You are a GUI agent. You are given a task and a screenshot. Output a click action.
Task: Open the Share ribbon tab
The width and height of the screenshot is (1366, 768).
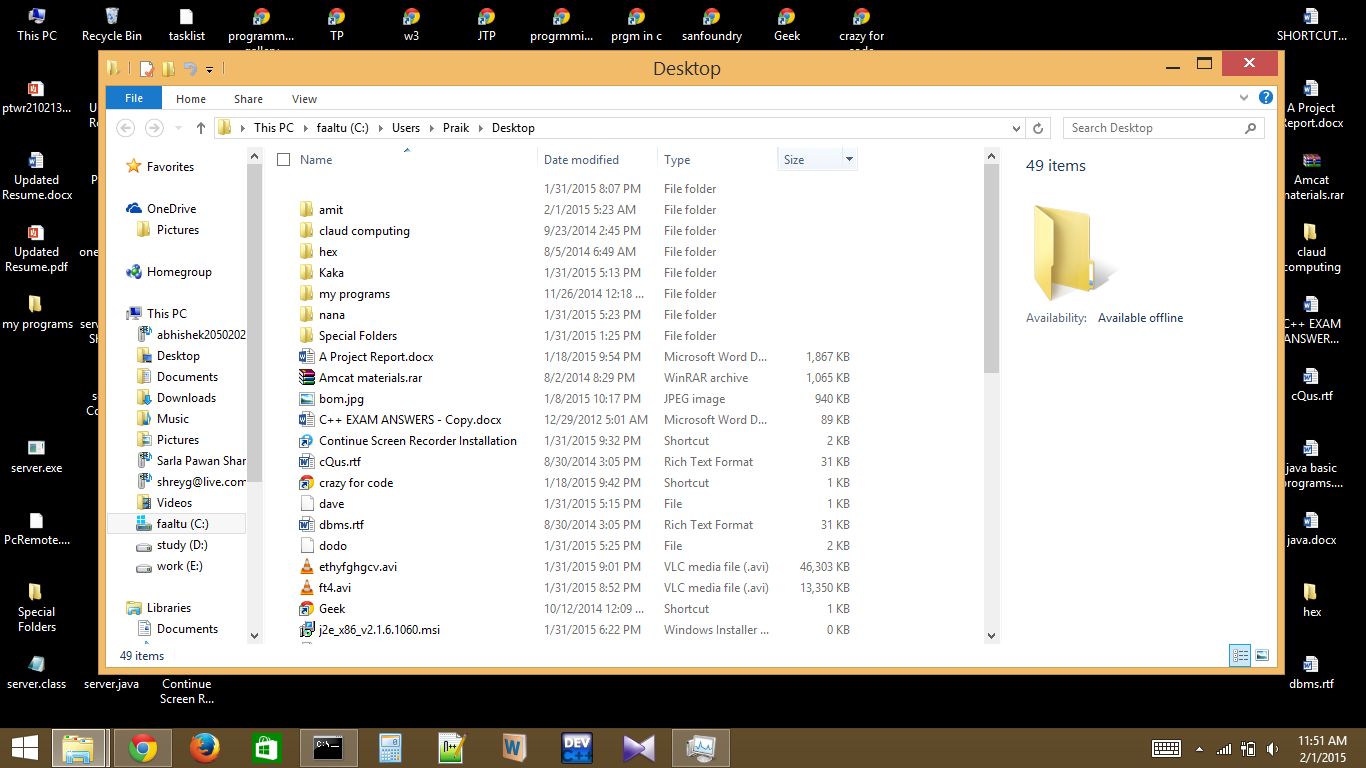pos(248,99)
